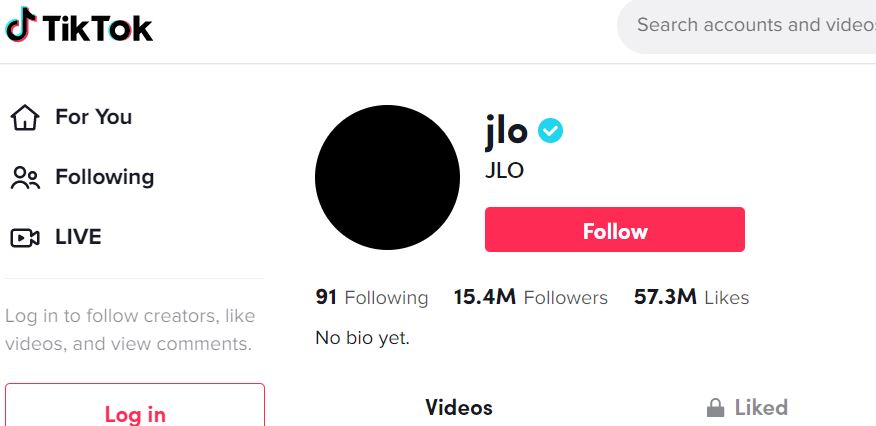
Task: Click the TikTok music note logo icon
Action: click(x=21, y=25)
